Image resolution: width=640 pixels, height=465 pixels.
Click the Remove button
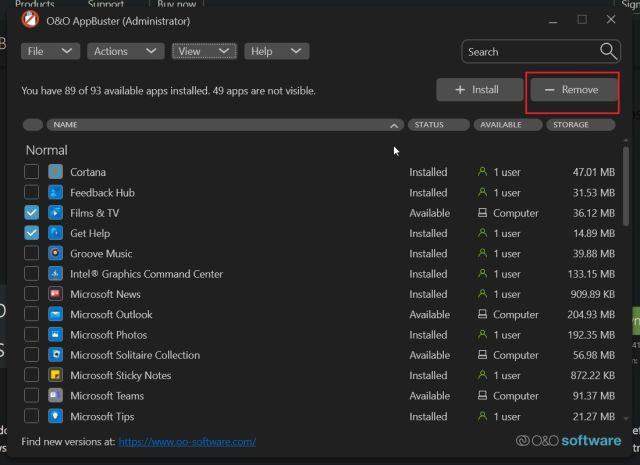coord(574,90)
